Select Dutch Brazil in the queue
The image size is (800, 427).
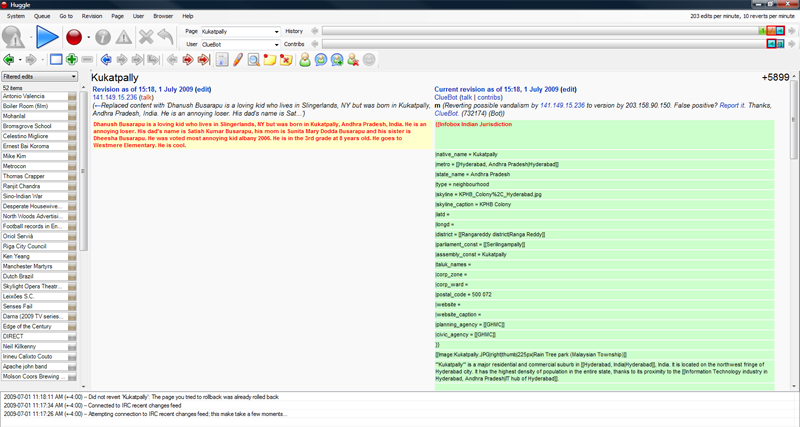tap(39, 276)
